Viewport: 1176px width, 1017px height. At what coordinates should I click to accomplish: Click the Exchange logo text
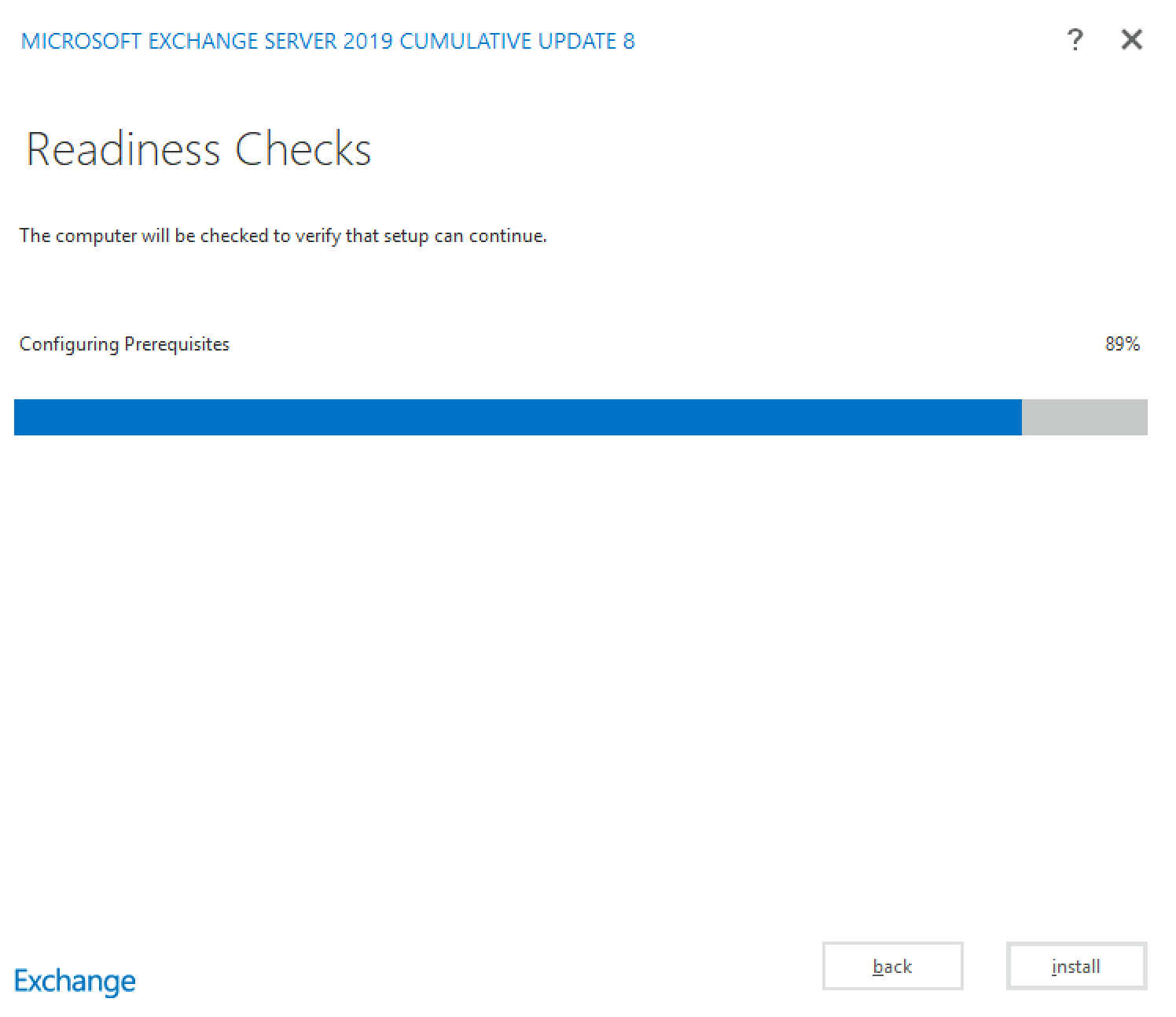coord(75,981)
